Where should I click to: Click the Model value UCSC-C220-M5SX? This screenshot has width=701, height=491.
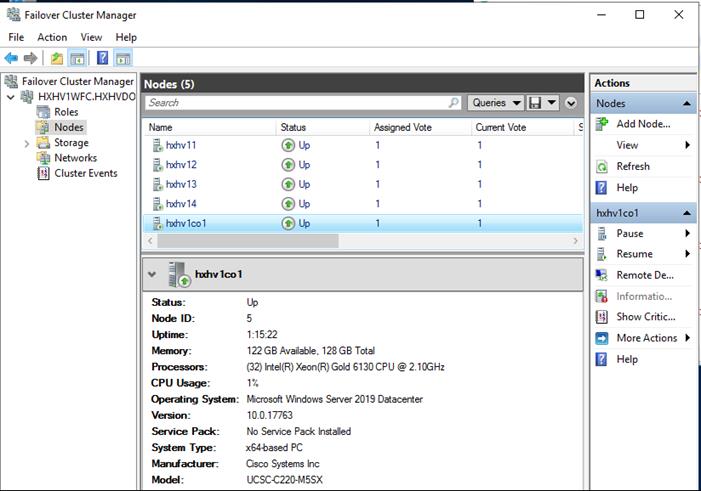pyautogui.click(x=284, y=480)
